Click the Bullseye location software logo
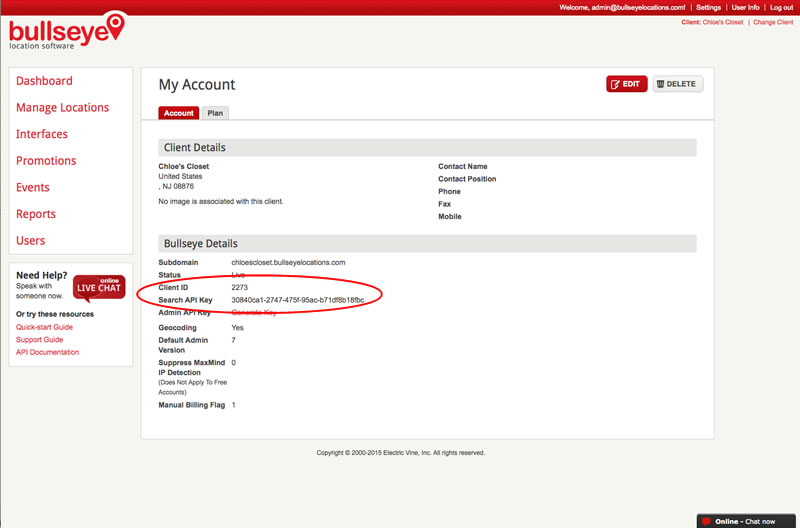 coord(66,31)
